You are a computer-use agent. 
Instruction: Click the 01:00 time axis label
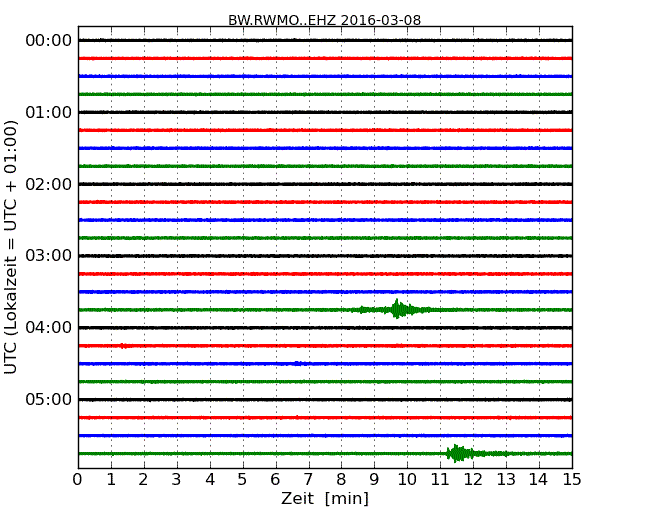point(49,112)
